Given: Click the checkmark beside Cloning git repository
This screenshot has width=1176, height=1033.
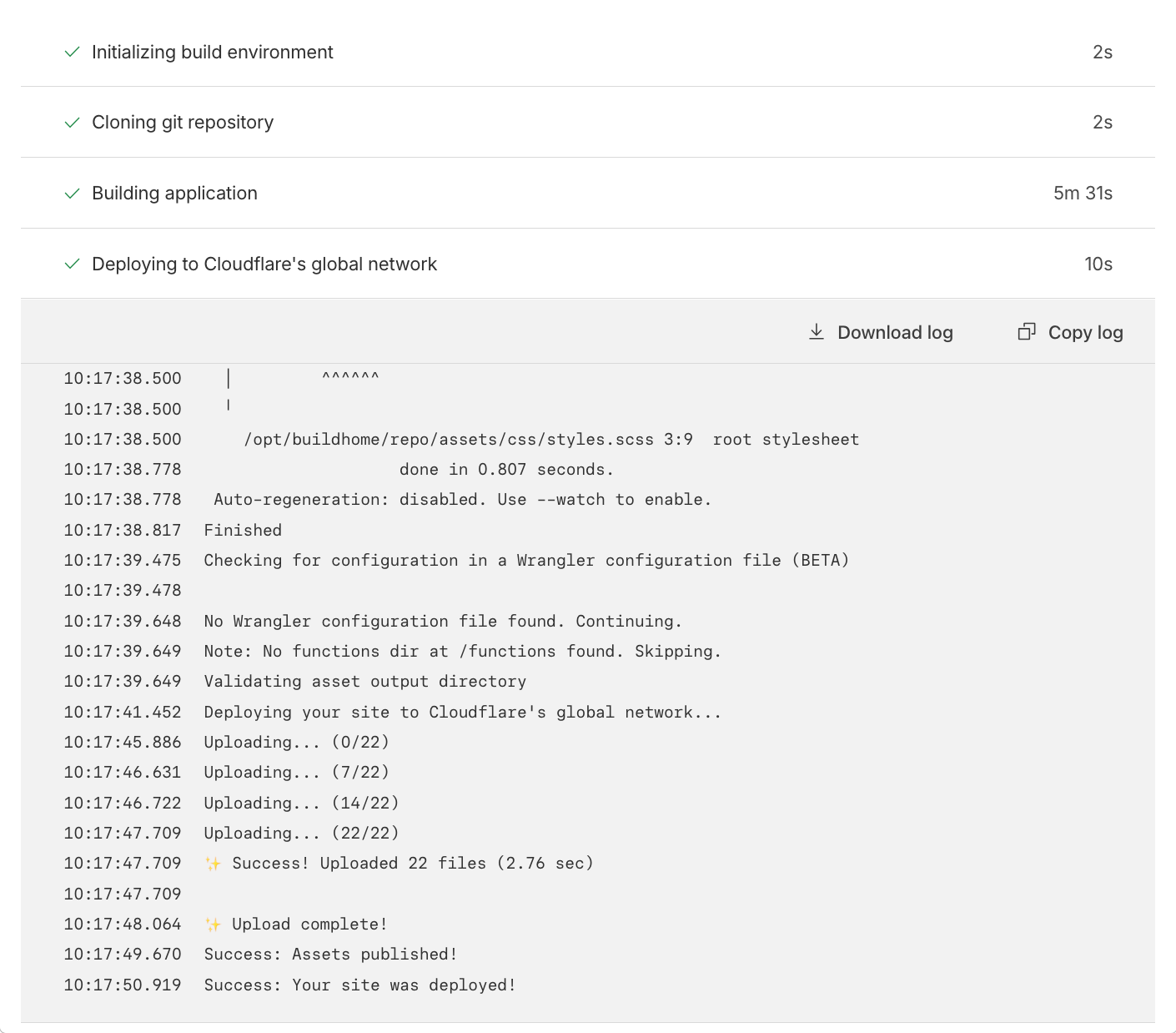Looking at the screenshot, I should [x=73, y=123].
